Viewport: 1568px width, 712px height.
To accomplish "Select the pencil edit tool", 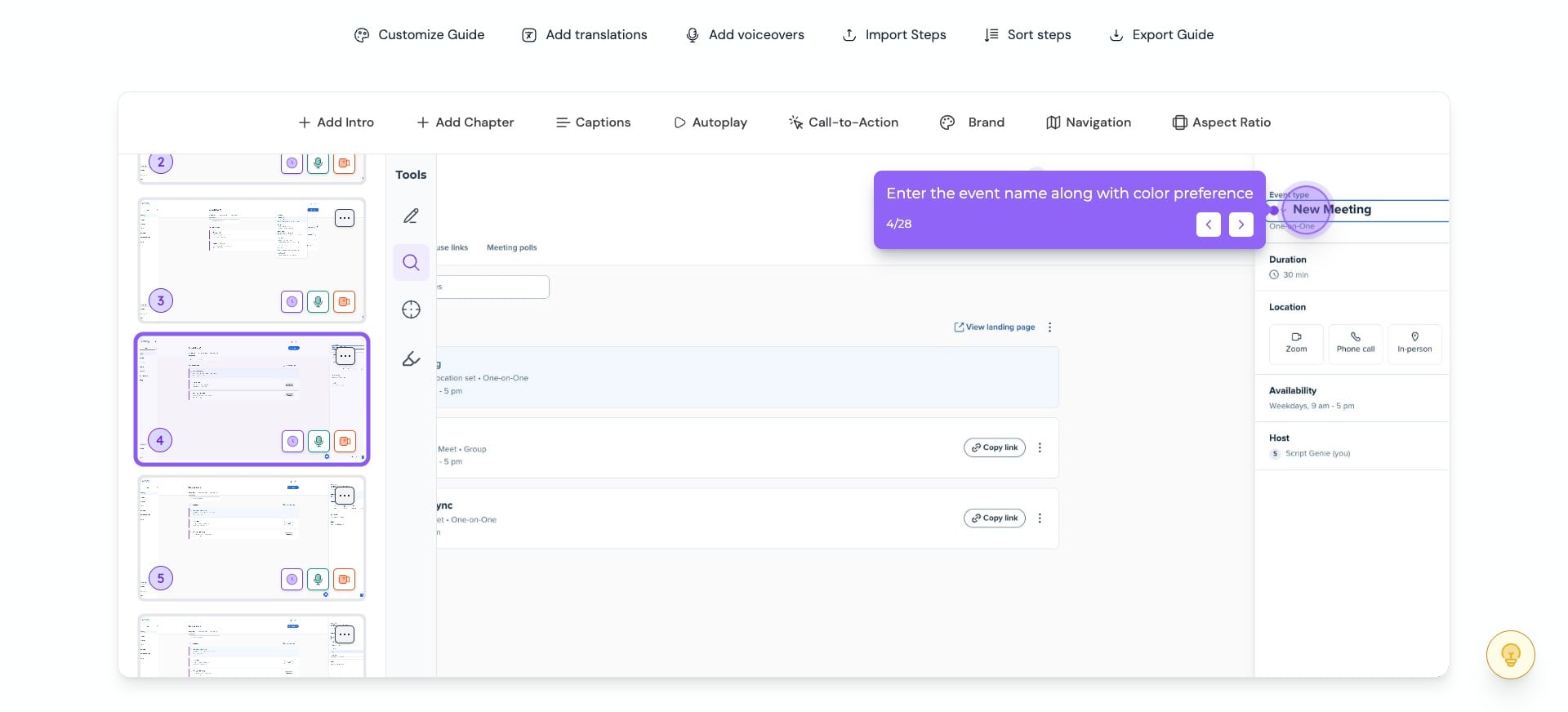I will 411,216.
